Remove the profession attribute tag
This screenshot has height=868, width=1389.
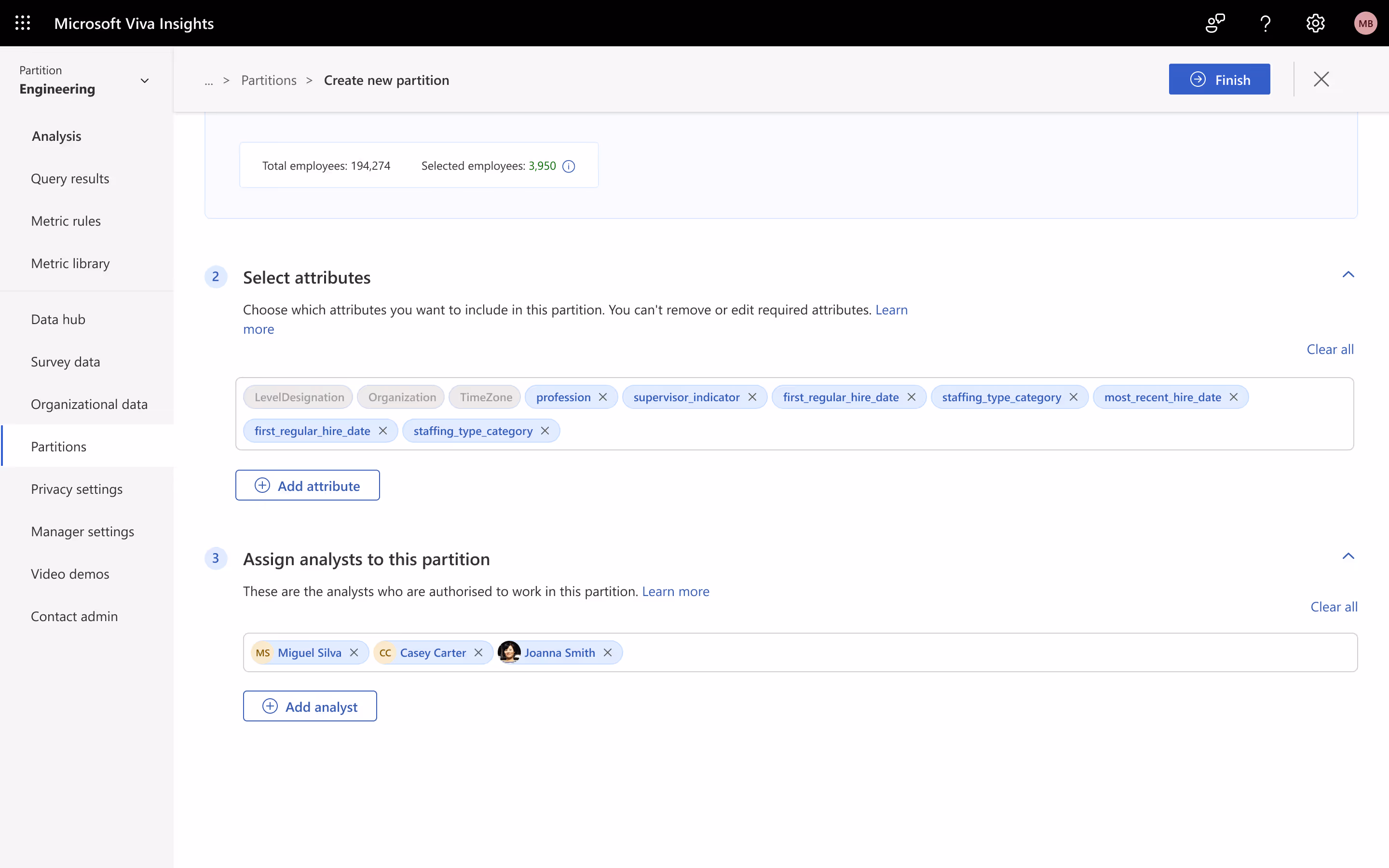[x=603, y=397]
